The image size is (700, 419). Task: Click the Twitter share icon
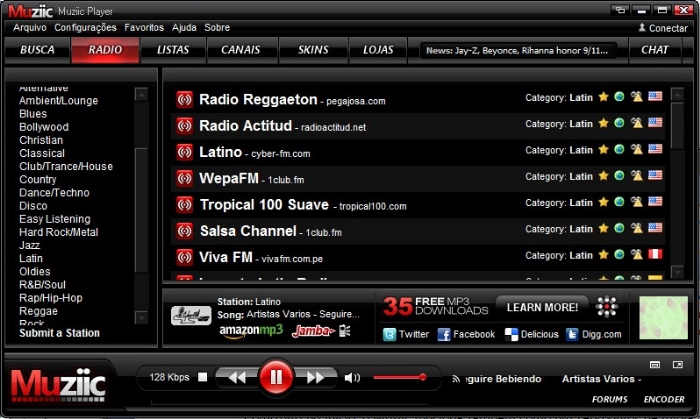click(x=391, y=334)
